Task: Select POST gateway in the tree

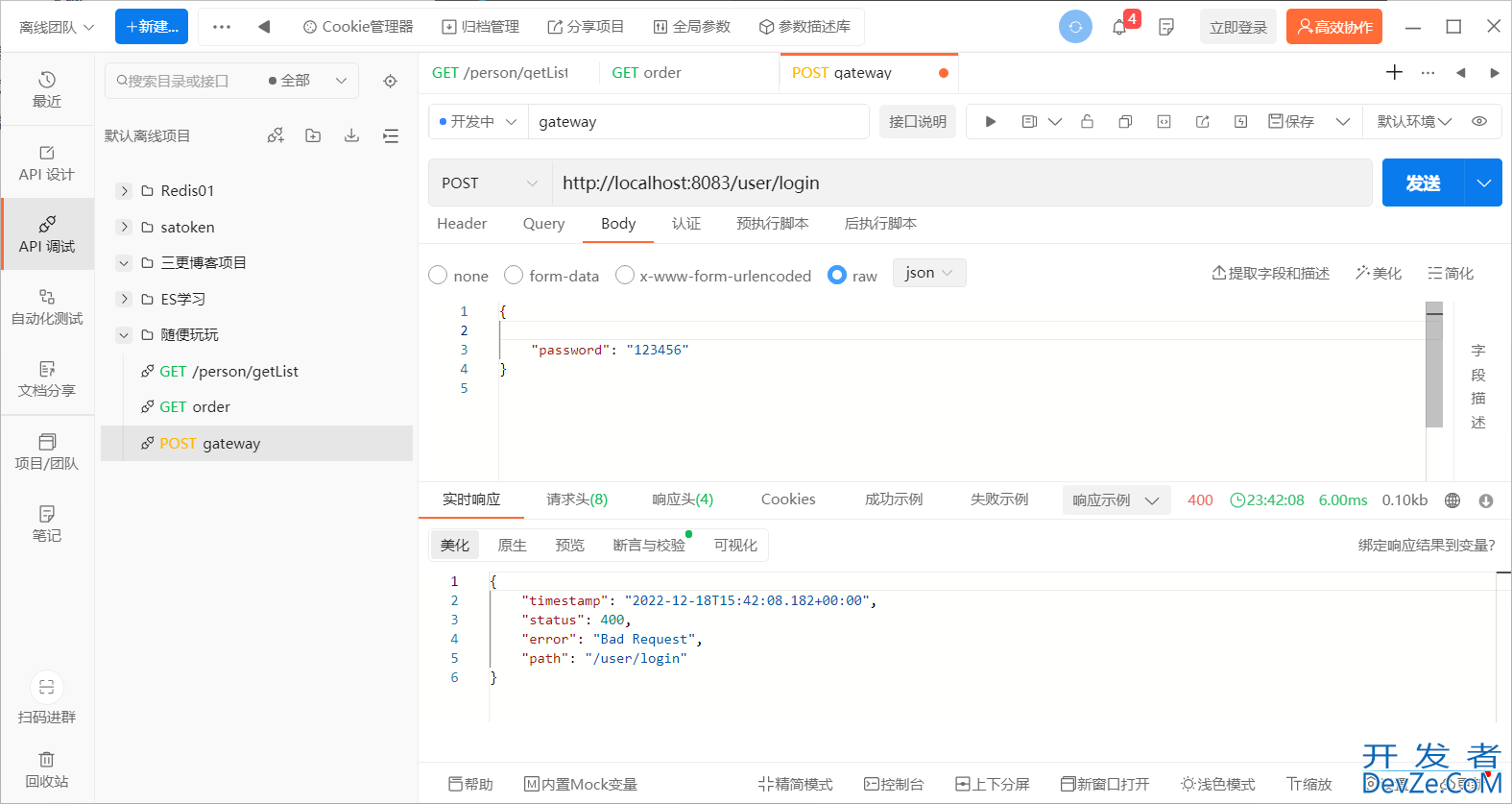Action: [x=256, y=443]
